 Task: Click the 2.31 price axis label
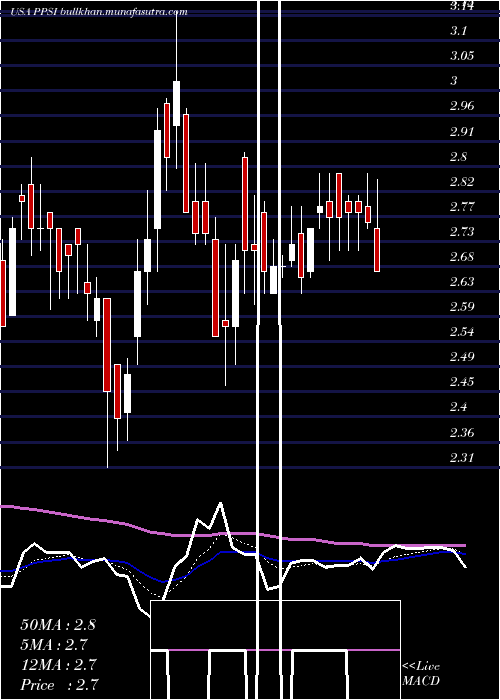coord(462,458)
